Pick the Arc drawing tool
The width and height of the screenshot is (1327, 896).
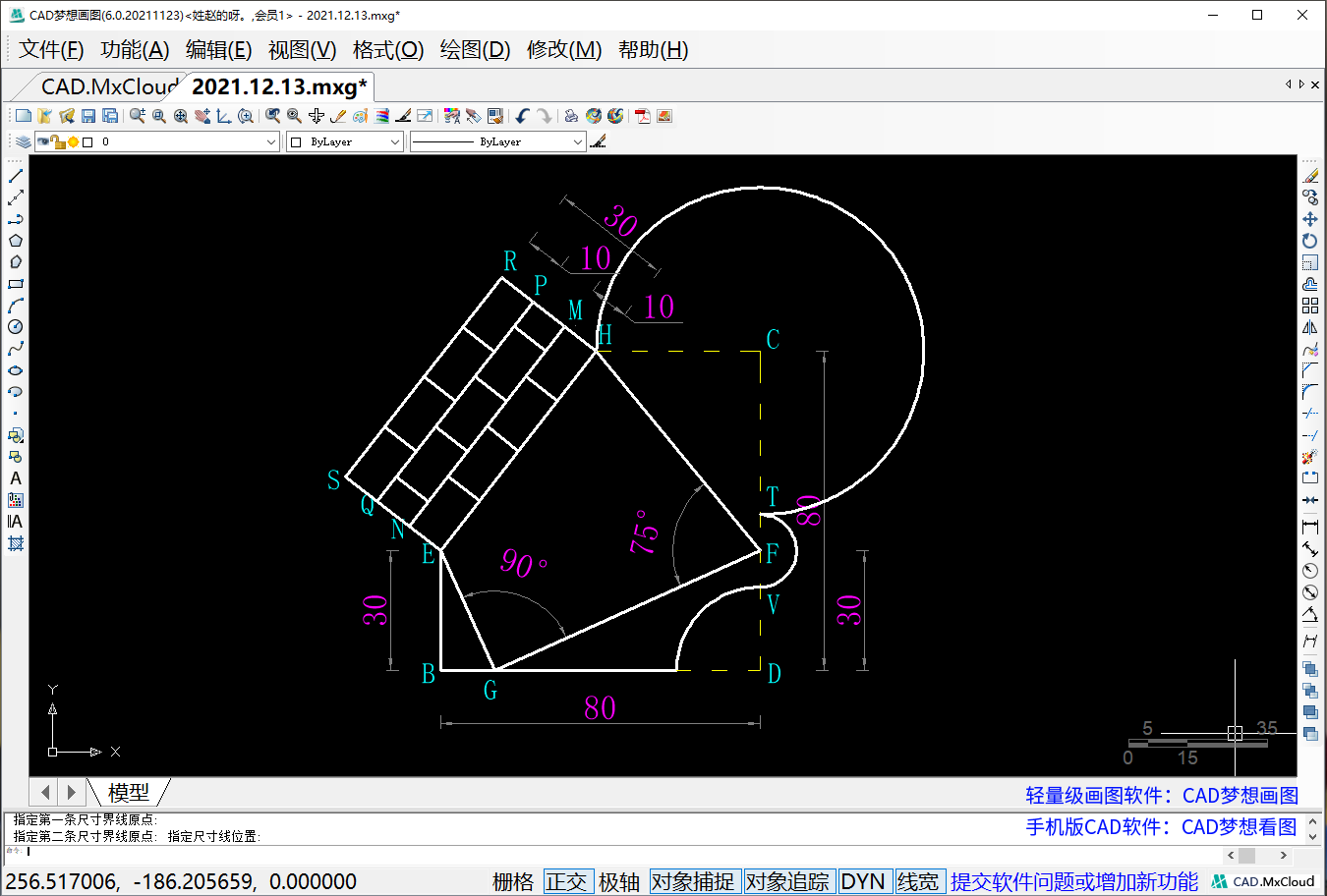coord(16,306)
